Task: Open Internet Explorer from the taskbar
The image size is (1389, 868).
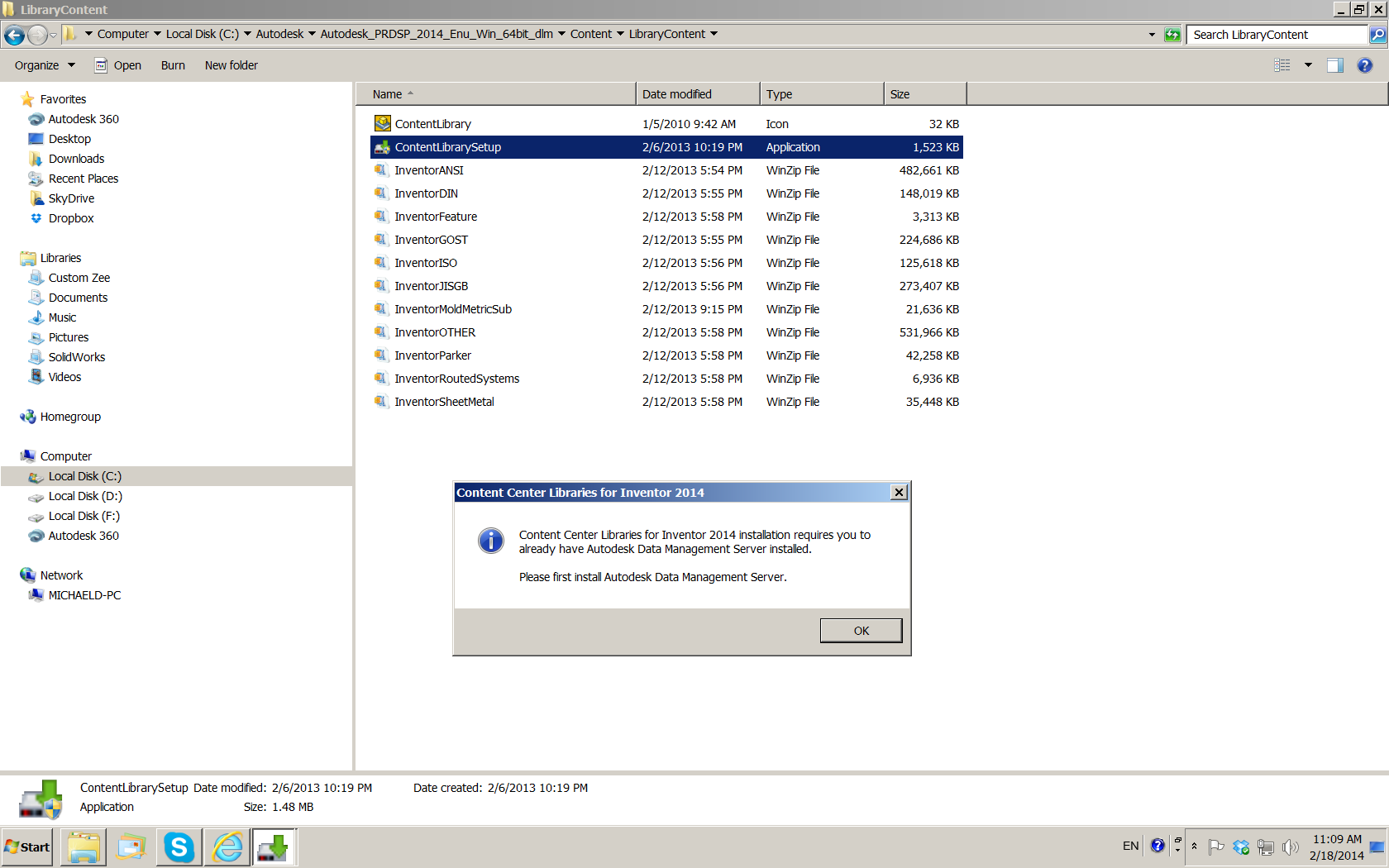Action: click(227, 847)
